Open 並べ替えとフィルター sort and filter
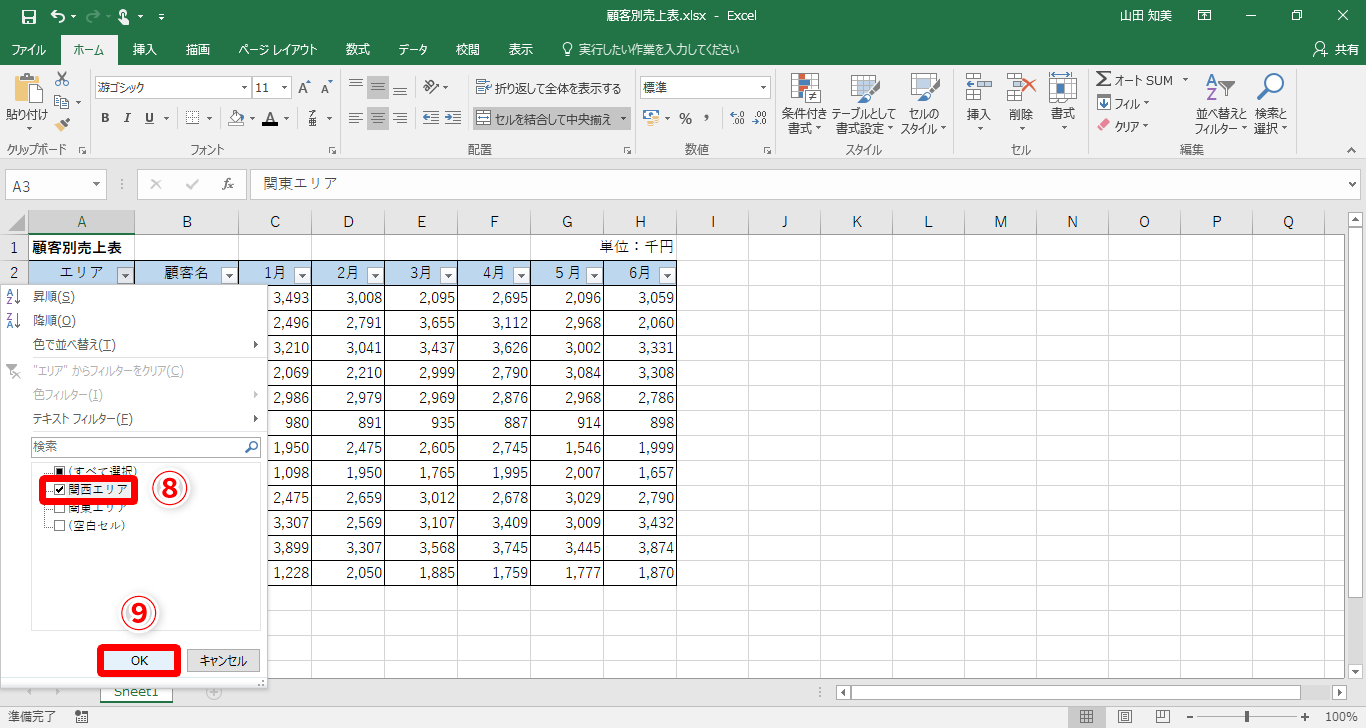The image size is (1366, 728). (1221, 104)
